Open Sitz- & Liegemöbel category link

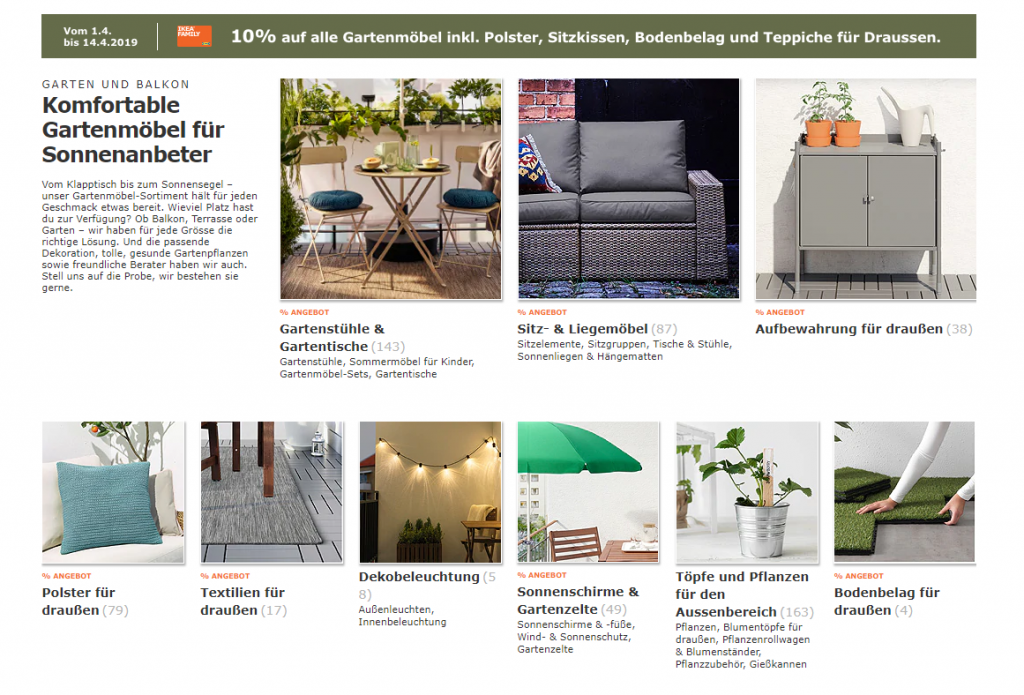pos(597,329)
